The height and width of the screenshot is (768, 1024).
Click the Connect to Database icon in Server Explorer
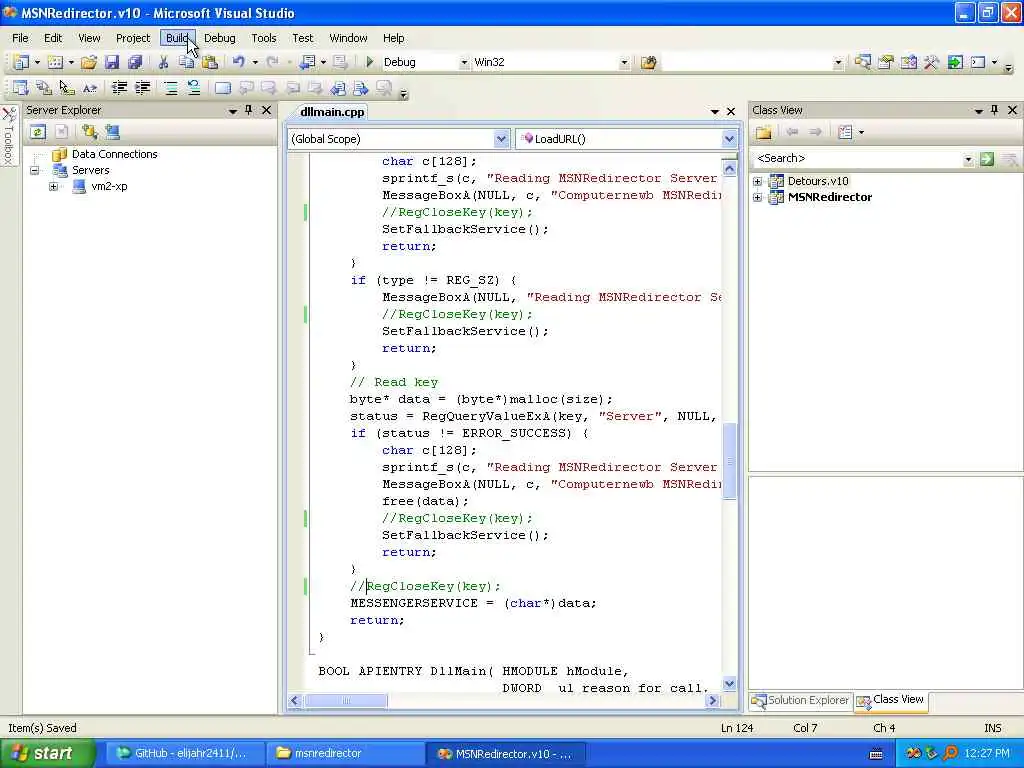(89, 132)
